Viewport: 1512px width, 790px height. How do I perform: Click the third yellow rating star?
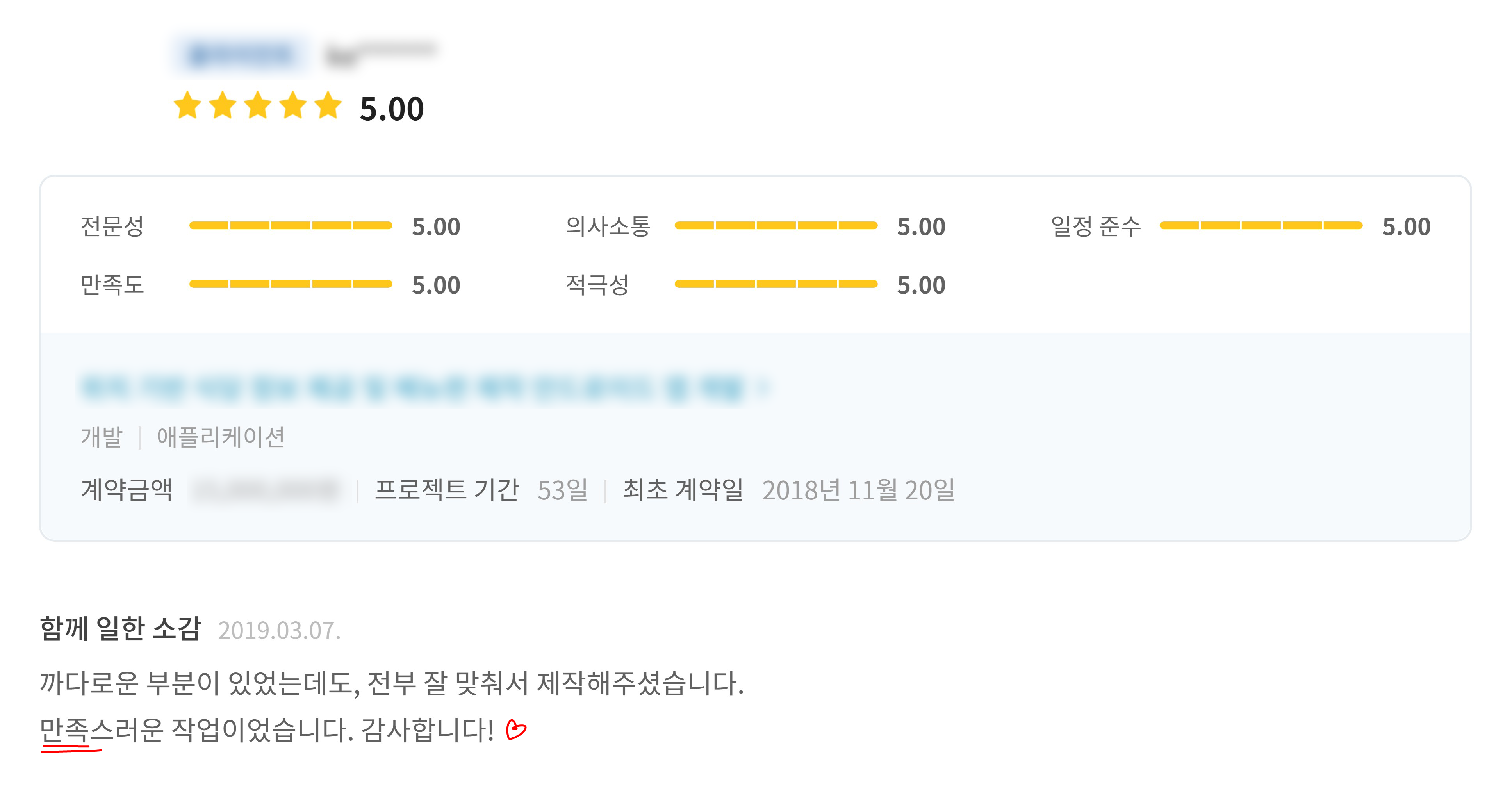coord(258,106)
